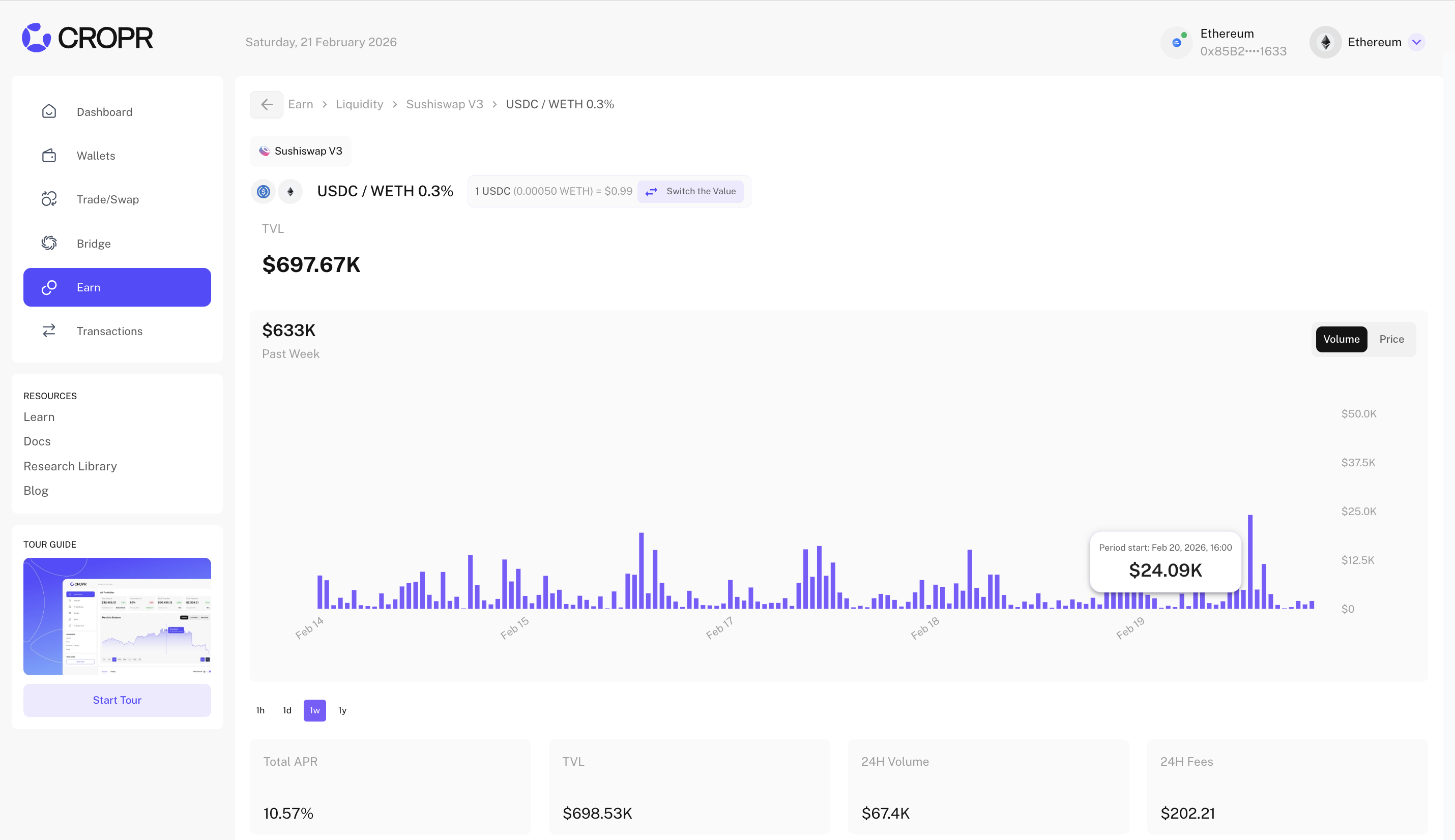Select the 1h timeframe
Image resolution: width=1455 pixels, height=840 pixels.
coord(260,710)
